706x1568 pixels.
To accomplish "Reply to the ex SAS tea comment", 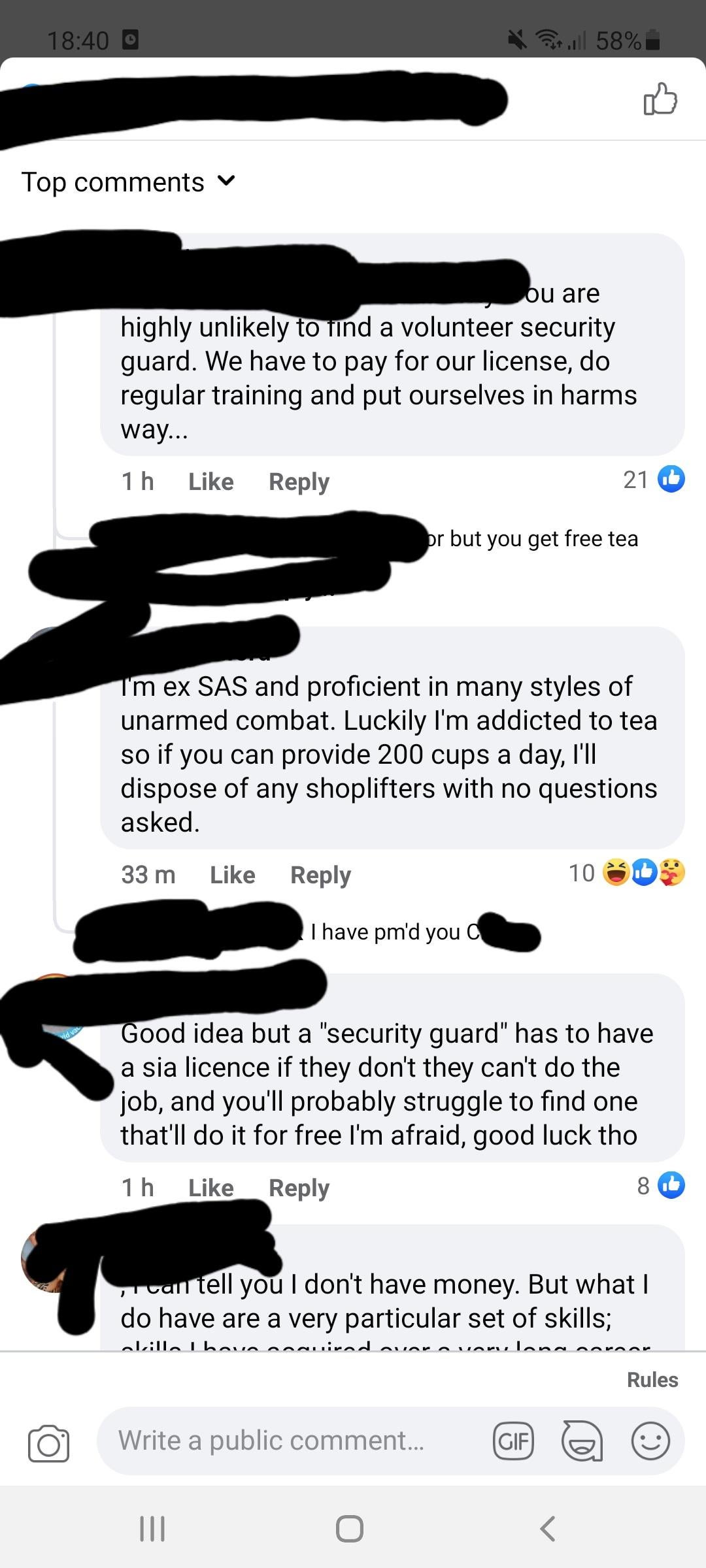I will [320, 875].
